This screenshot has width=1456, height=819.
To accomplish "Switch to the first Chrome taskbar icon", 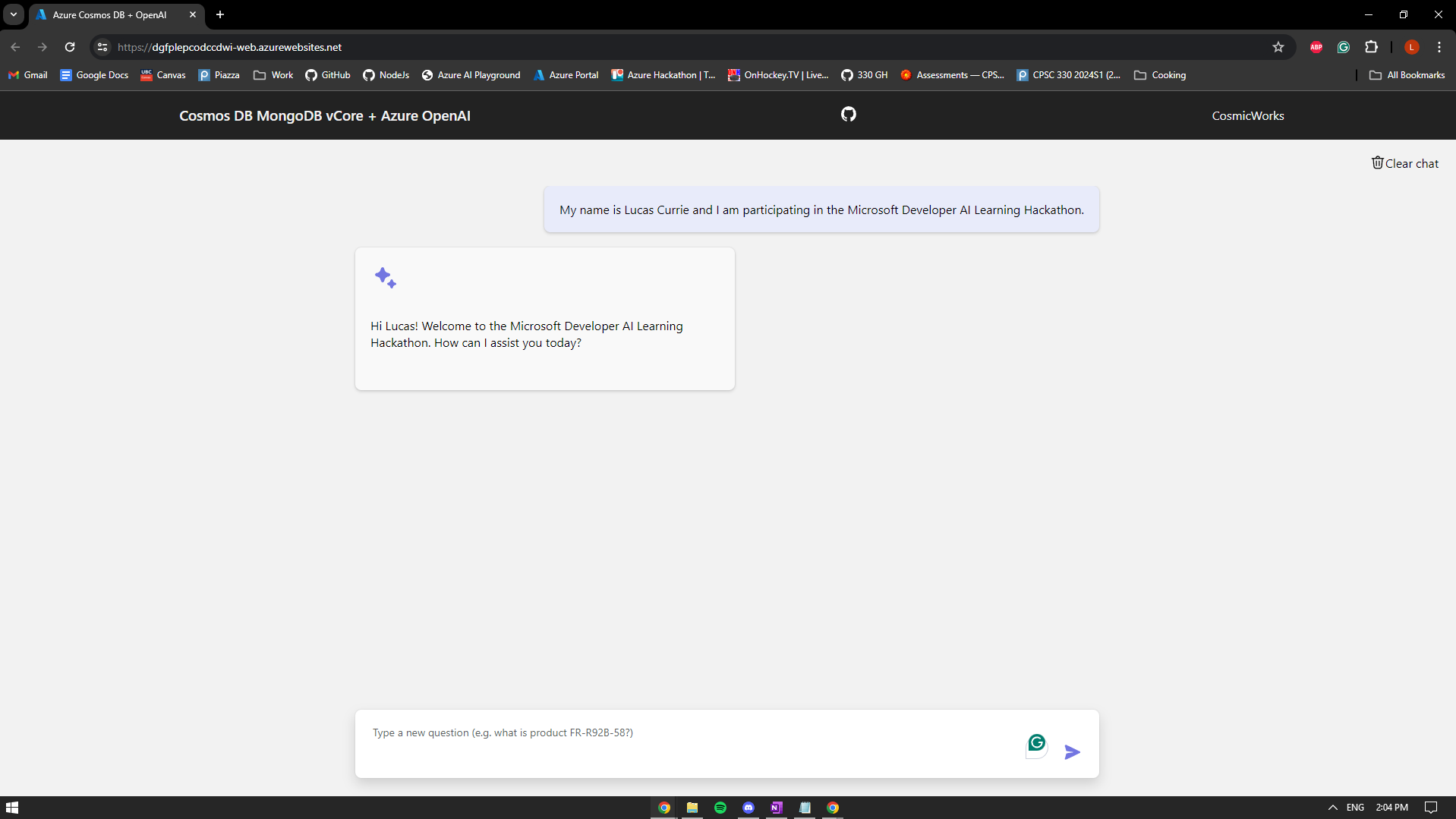I will pos(664,808).
